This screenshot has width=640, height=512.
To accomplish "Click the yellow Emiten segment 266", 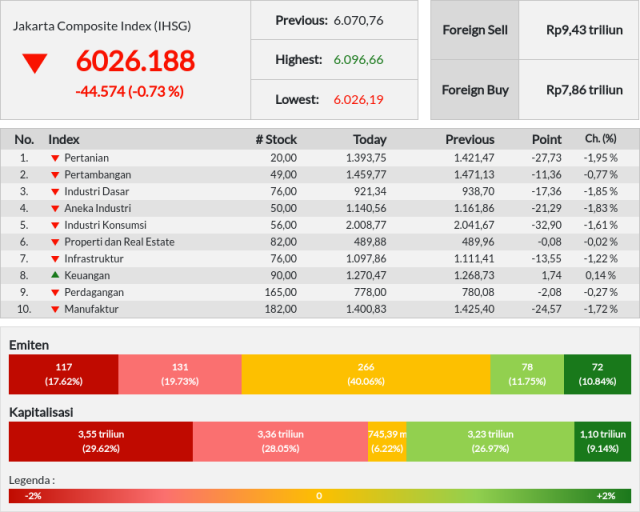I will coord(366,374).
